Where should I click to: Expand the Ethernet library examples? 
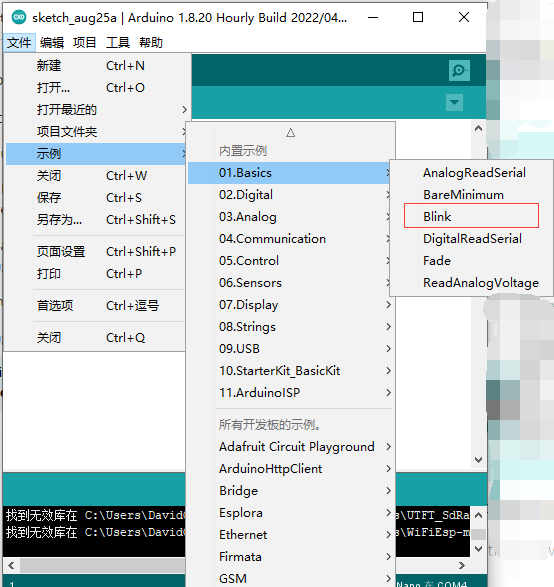290,535
